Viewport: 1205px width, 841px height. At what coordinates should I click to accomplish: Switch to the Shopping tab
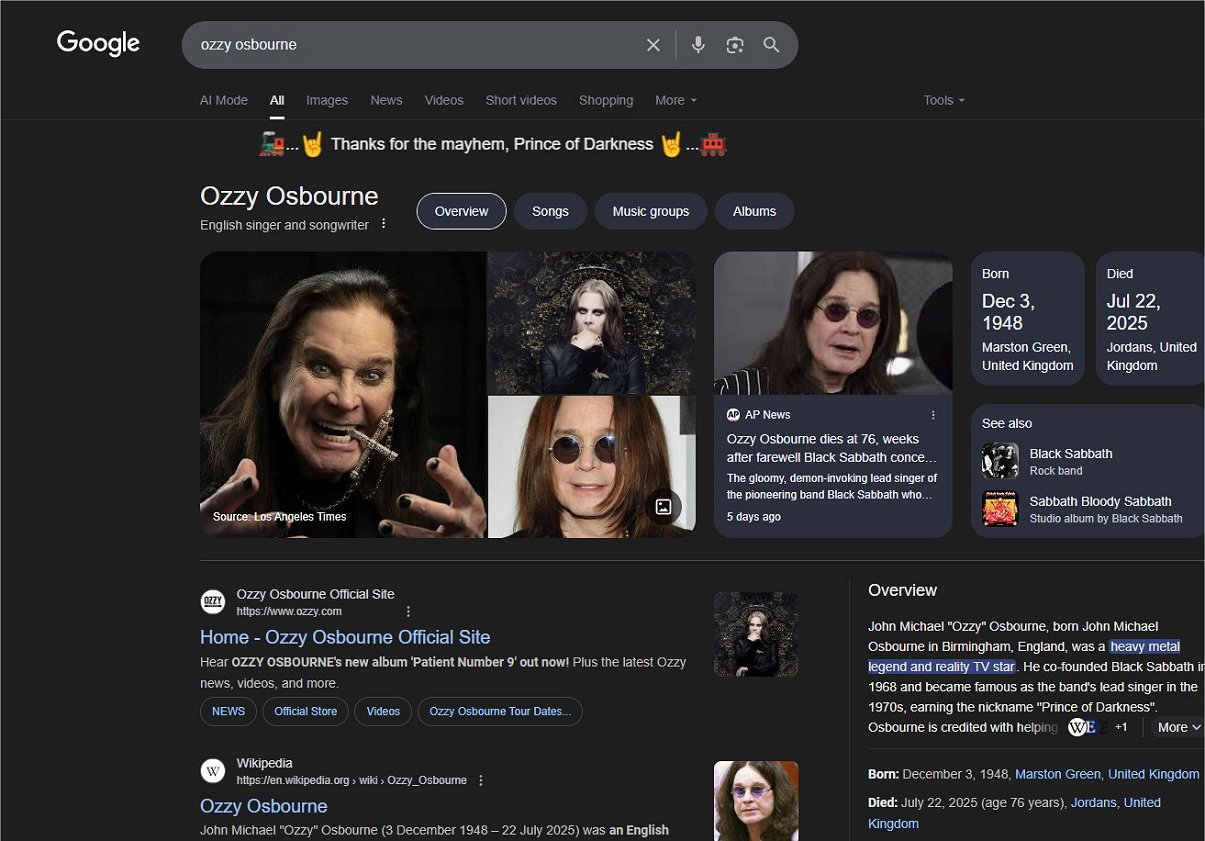[606, 100]
